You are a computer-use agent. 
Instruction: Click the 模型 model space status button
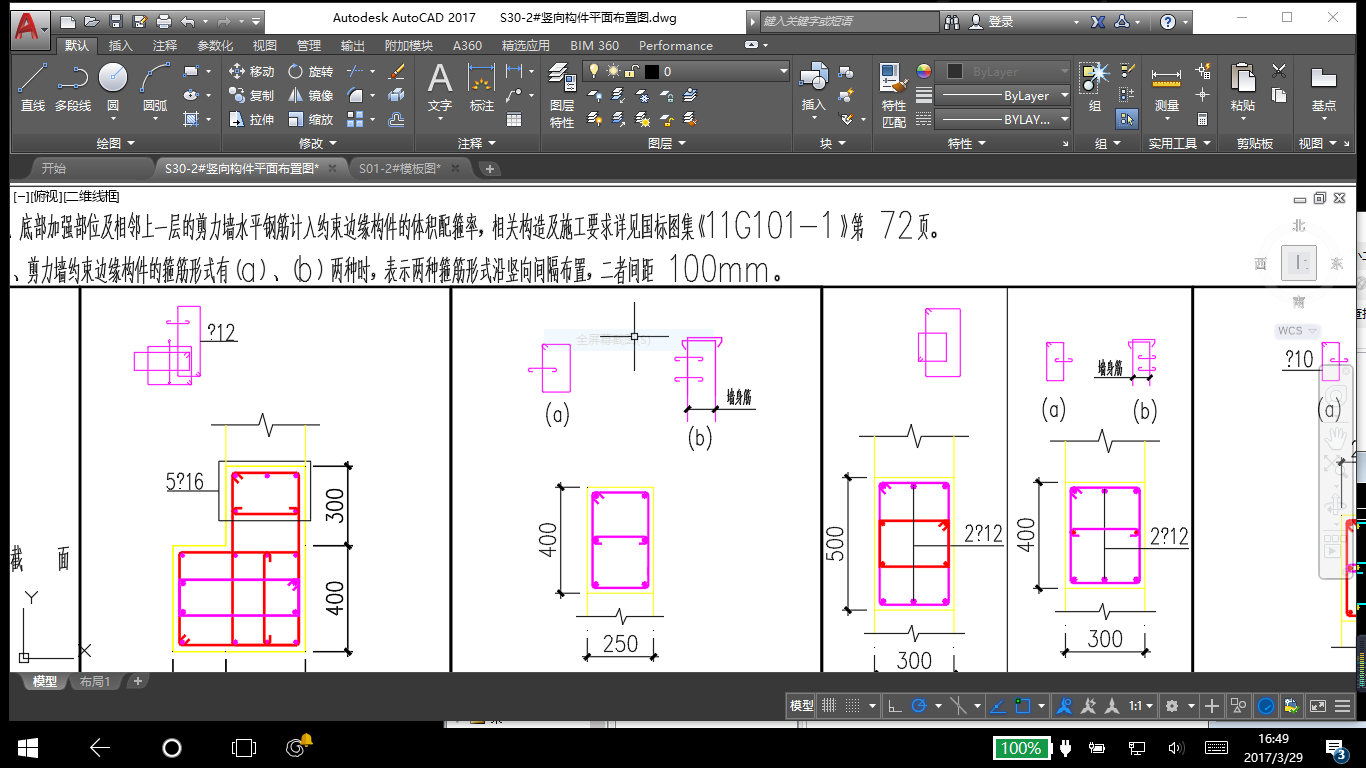[x=802, y=706]
